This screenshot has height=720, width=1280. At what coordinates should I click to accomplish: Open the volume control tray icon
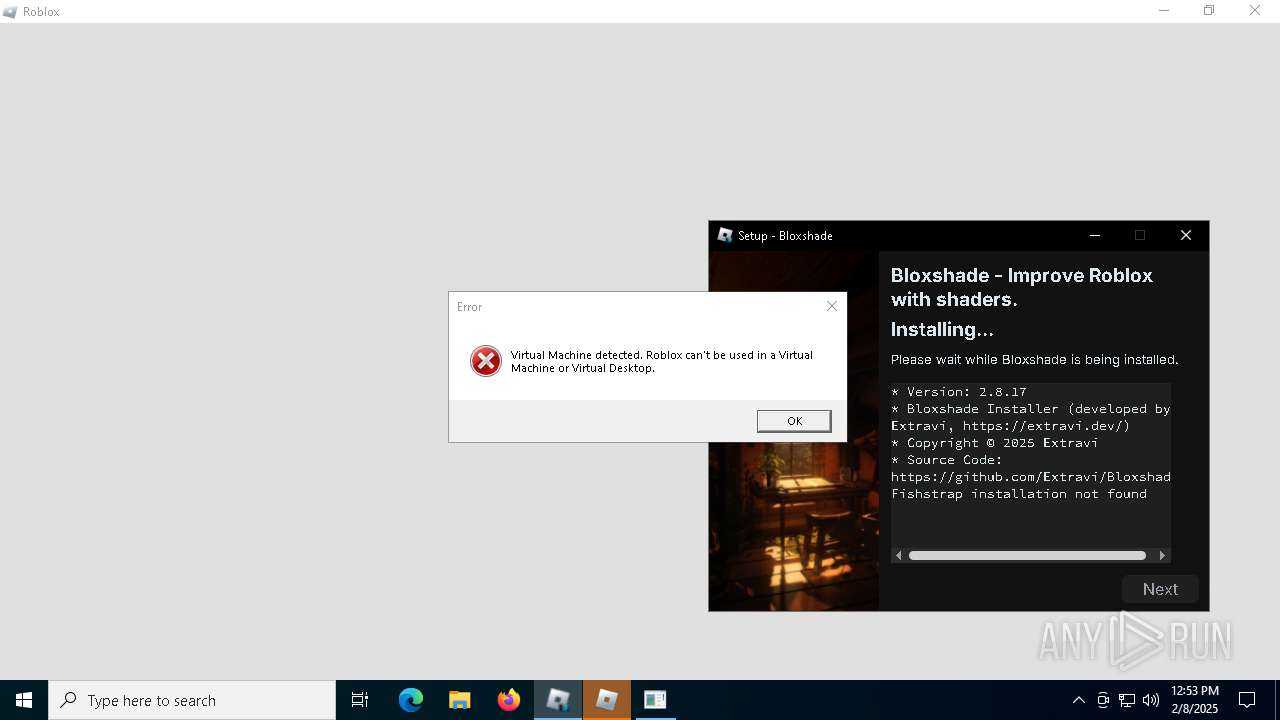[1151, 700]
